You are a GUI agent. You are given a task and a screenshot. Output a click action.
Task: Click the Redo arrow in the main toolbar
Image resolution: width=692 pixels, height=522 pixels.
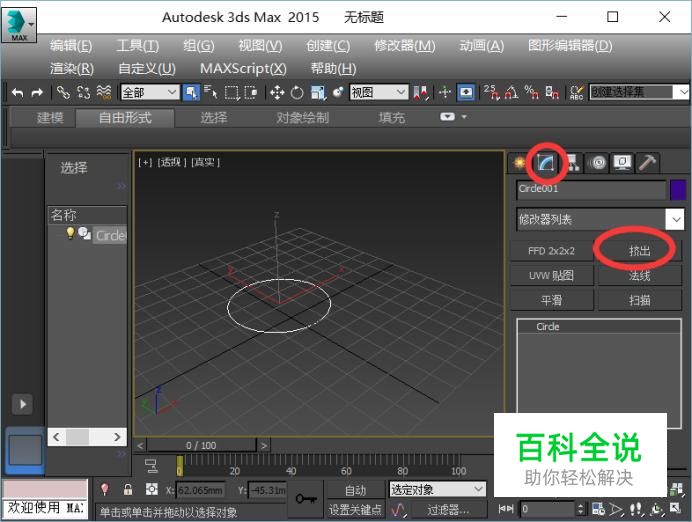click(x=37, y=93)
